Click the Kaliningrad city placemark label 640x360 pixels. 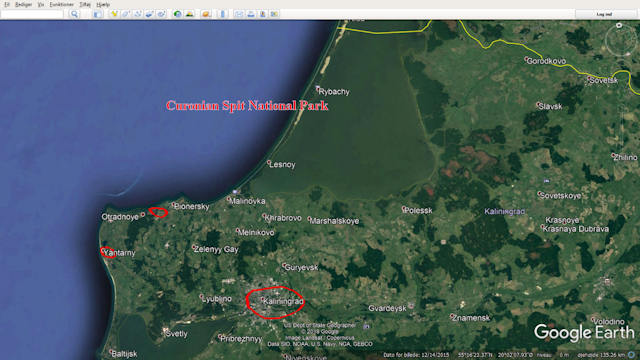pos(283,302)
